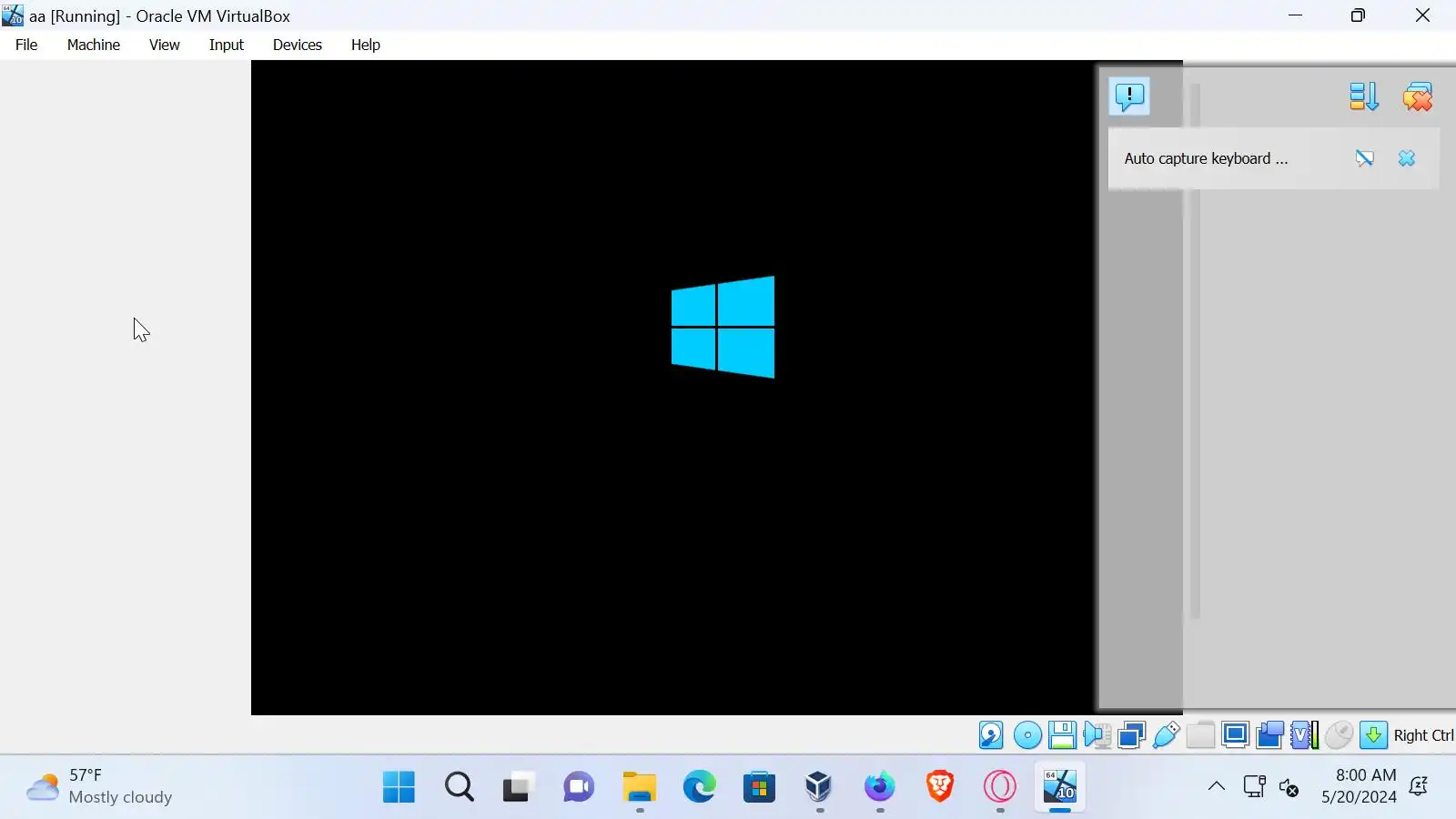This screenshot has height=819, width=1456.
Task: Open the Machine menu
Action: 94,45
